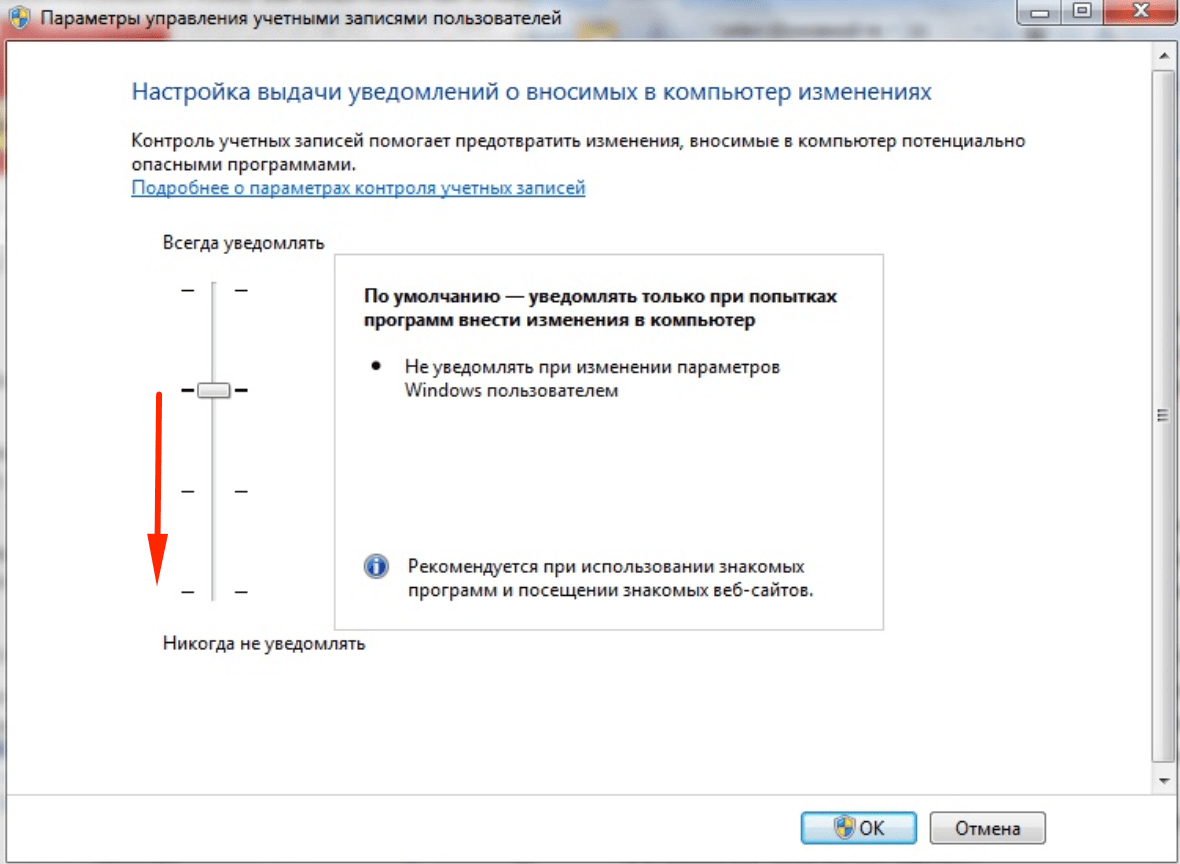The height and width of the screenshot is (864, 1180).
Task: Click the paragraph Контроль учетных записей помогает
Action: click(578, 152)
